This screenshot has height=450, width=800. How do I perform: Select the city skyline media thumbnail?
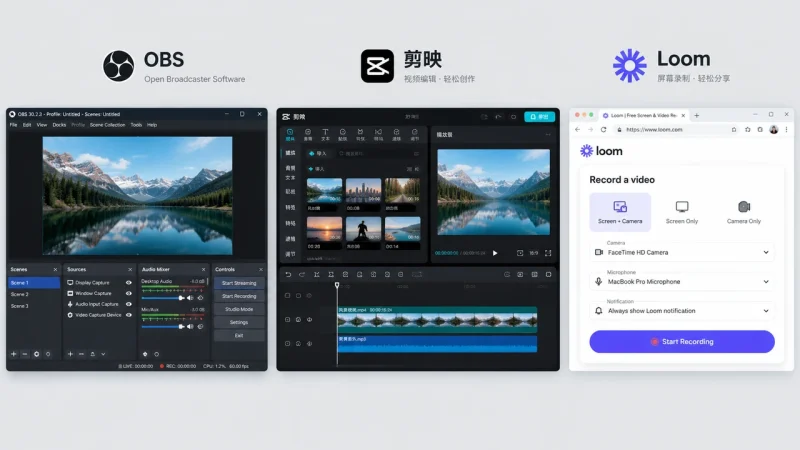pyautogui.click(x=363, y=190)
